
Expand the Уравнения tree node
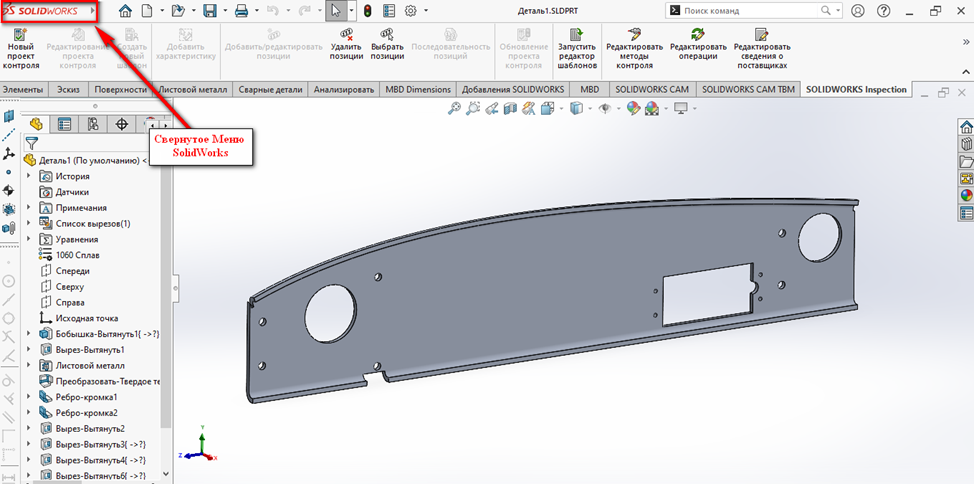coord(29,239)
